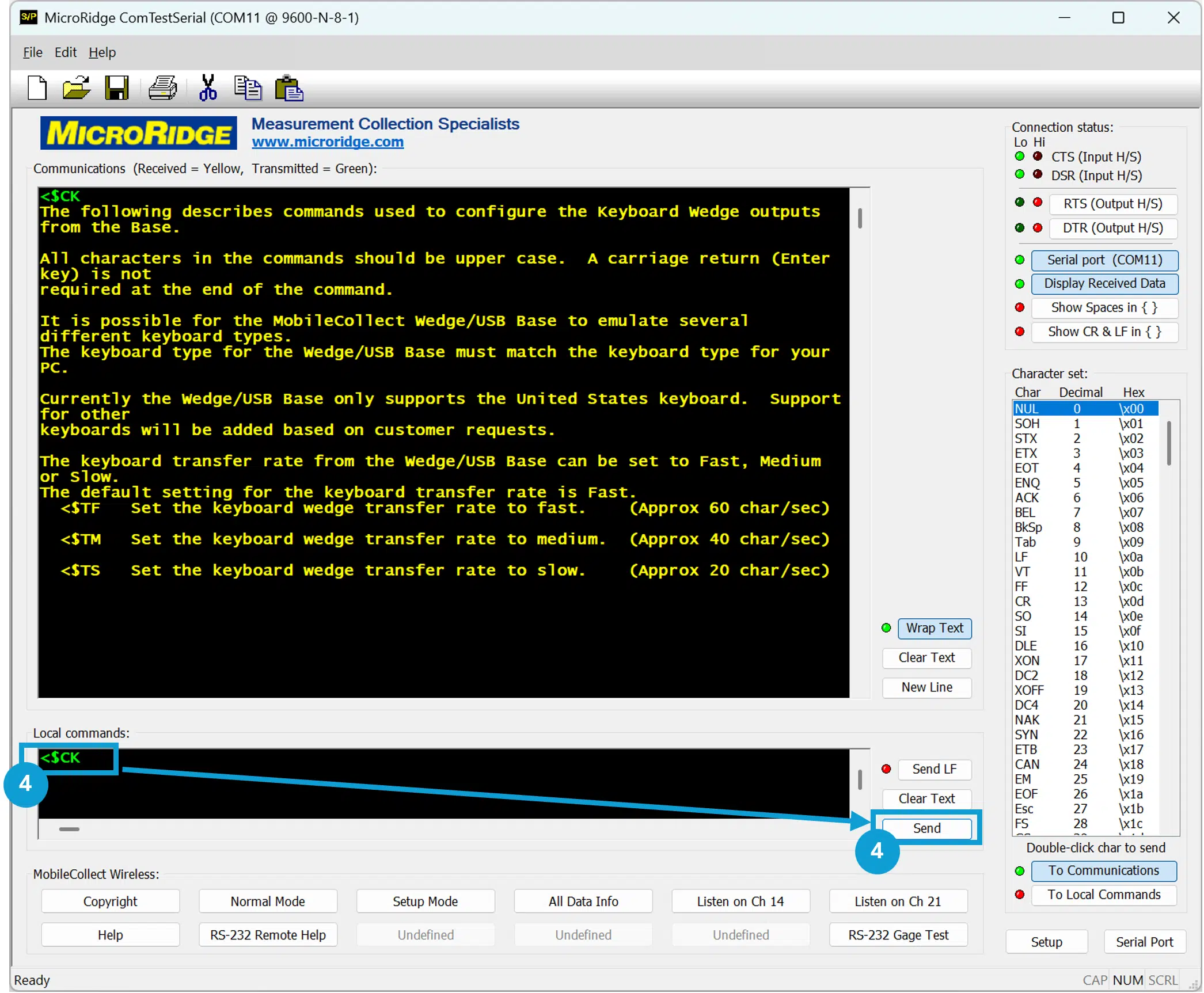Open a file with the folder icon
Image resolution: width=1204 pixels, height=993 pixels.
pos(77,88)
